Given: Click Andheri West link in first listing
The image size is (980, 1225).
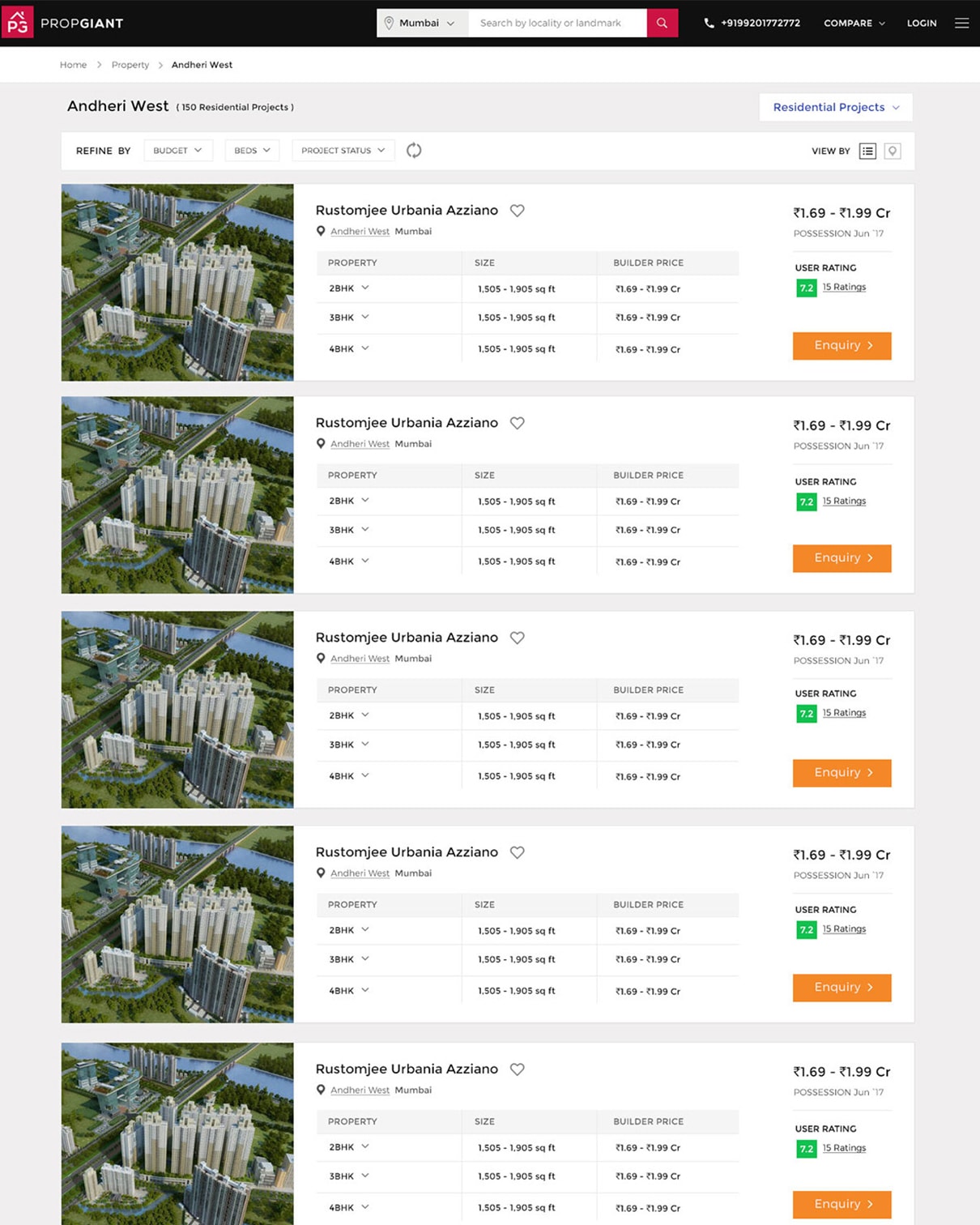Looking at the screenshot, I should click(360, 232).
